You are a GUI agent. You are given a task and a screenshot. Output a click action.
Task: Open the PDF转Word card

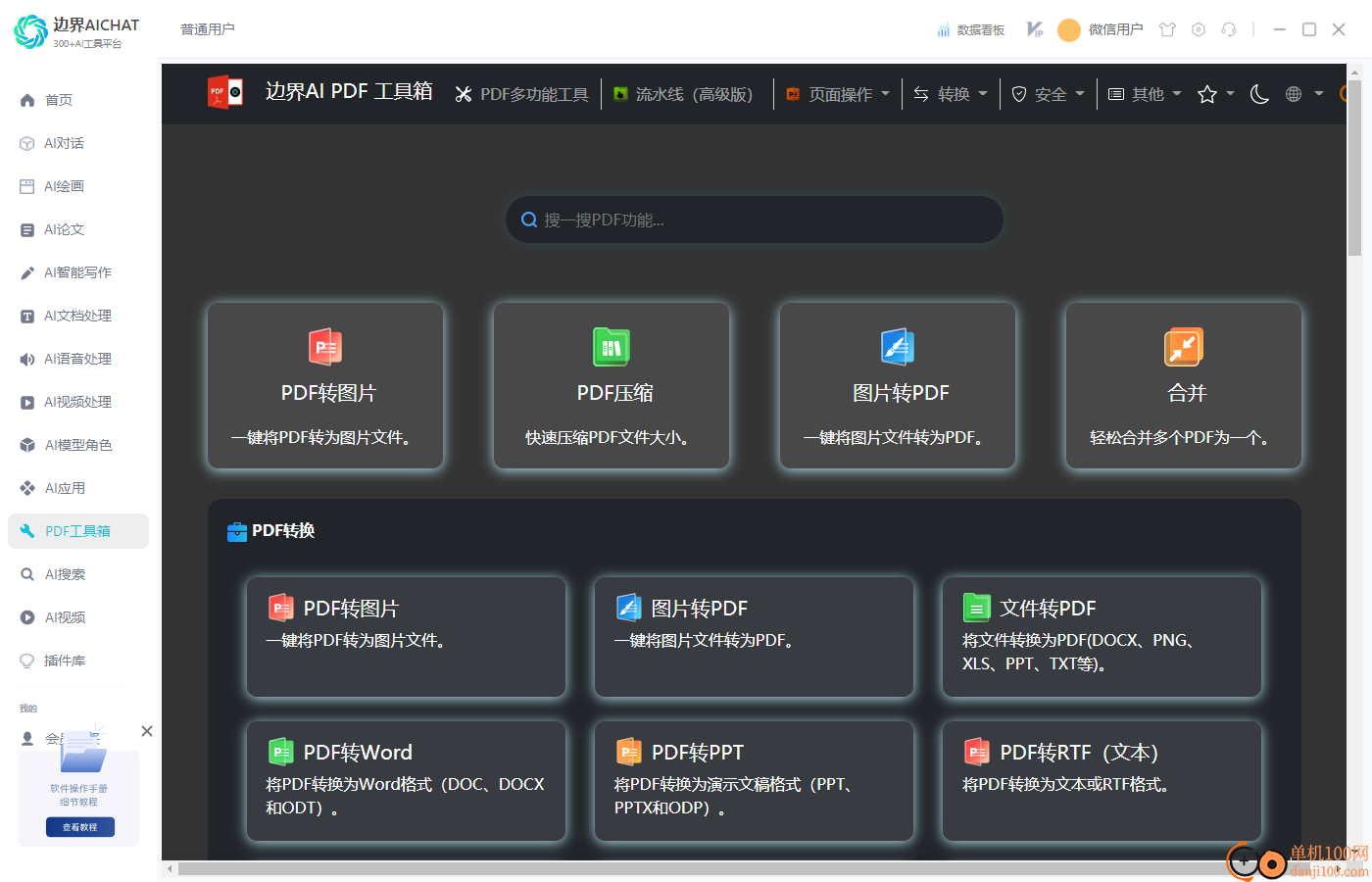406,781
